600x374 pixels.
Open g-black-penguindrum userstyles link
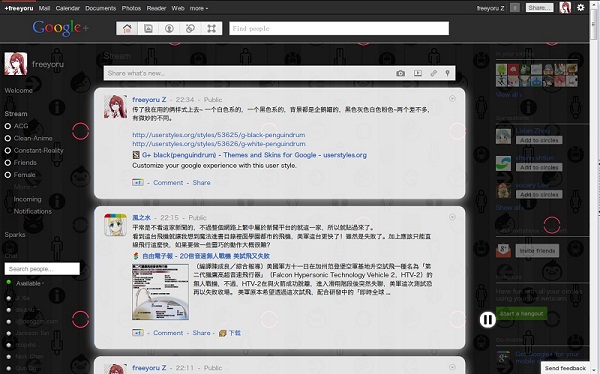click(x=218, y=135)
